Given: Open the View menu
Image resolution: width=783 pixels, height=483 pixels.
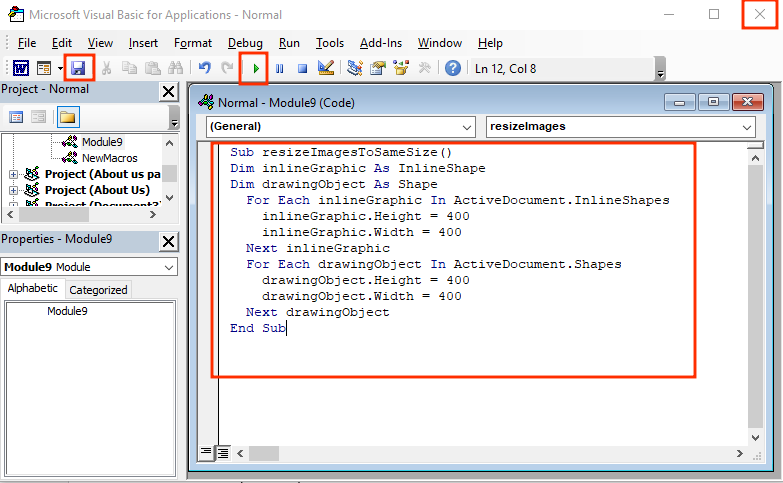Looking at the screenshot, I should (100, 43).
